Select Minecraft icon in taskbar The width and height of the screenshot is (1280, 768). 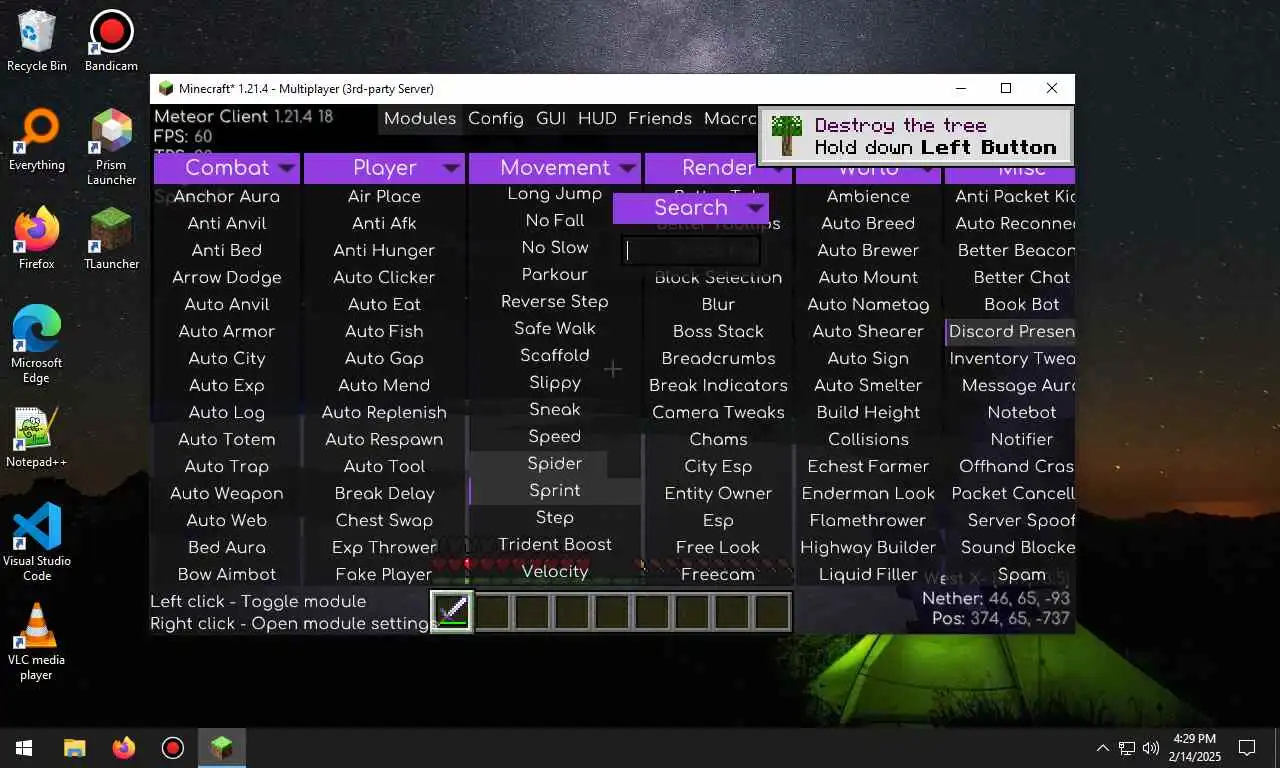222,748
